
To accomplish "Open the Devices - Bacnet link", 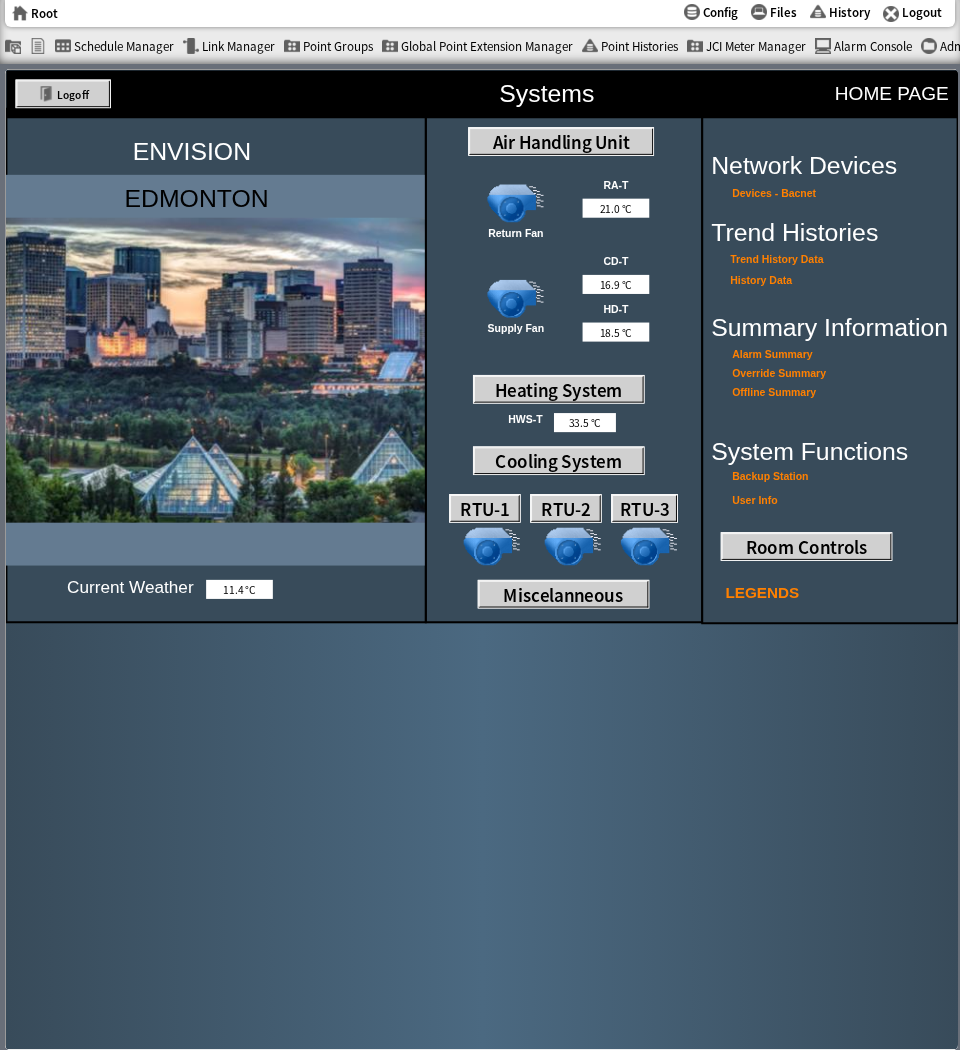I will 774,193.
